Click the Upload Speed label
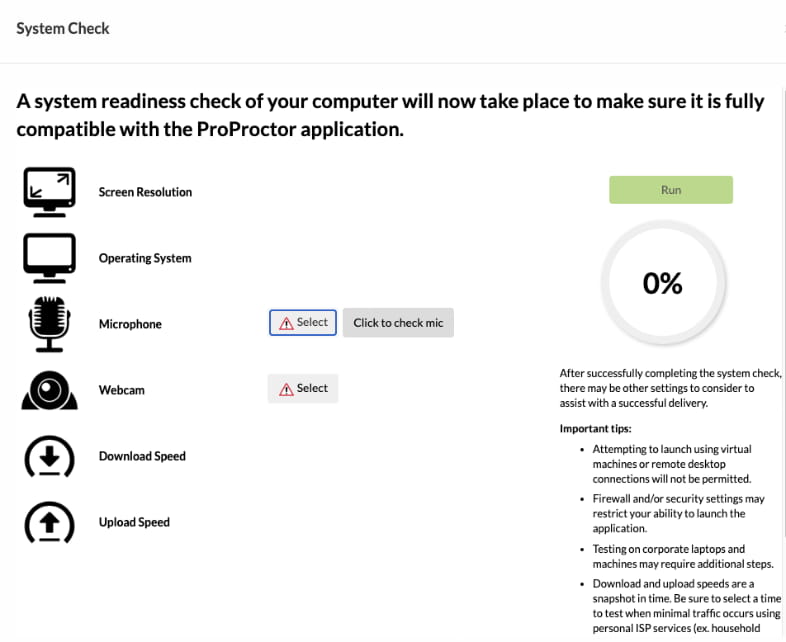Screen dimensions: 786x642 tap(134, 522)
